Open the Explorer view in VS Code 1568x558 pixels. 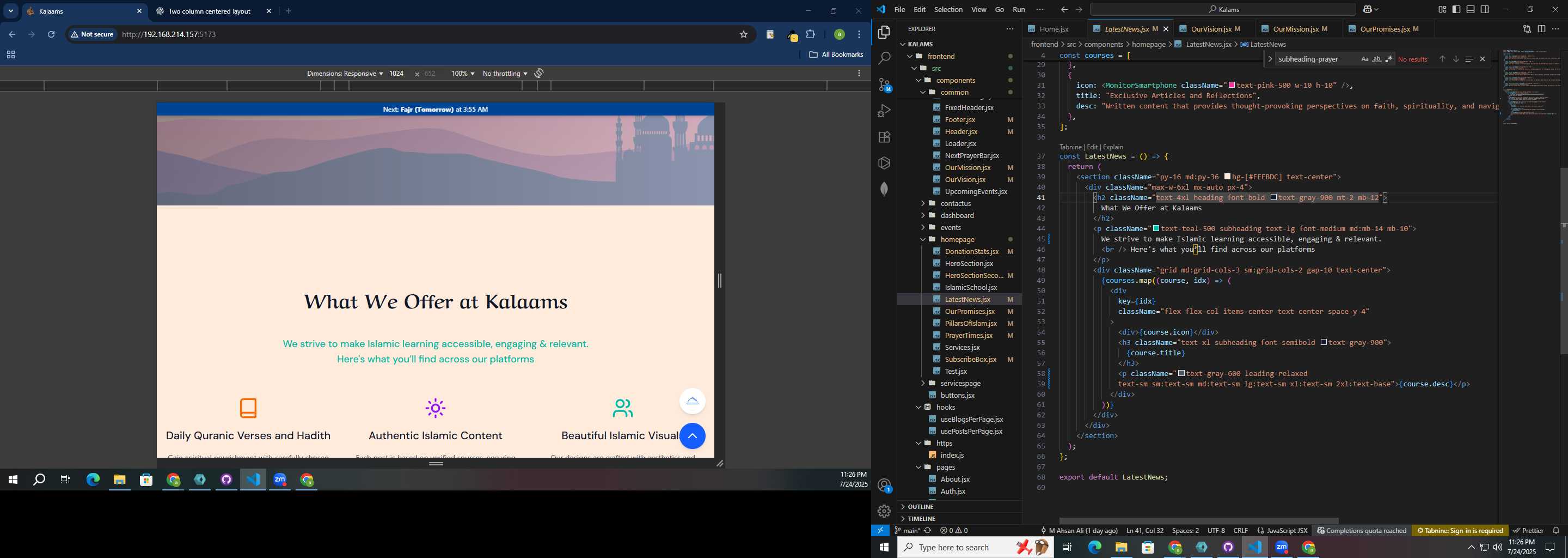[x=884, y=32]
